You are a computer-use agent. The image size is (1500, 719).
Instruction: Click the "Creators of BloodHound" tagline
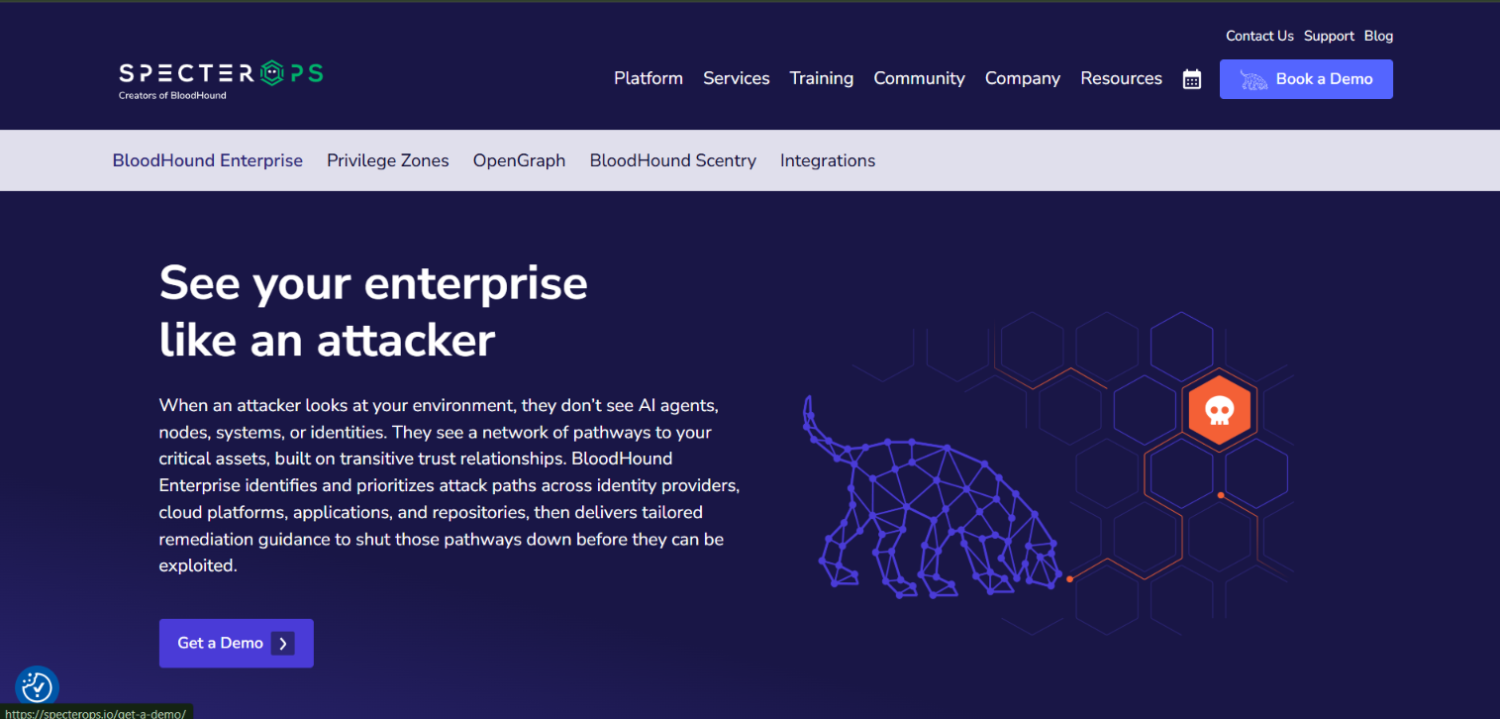pyautogui.click(x=172, y=96)
